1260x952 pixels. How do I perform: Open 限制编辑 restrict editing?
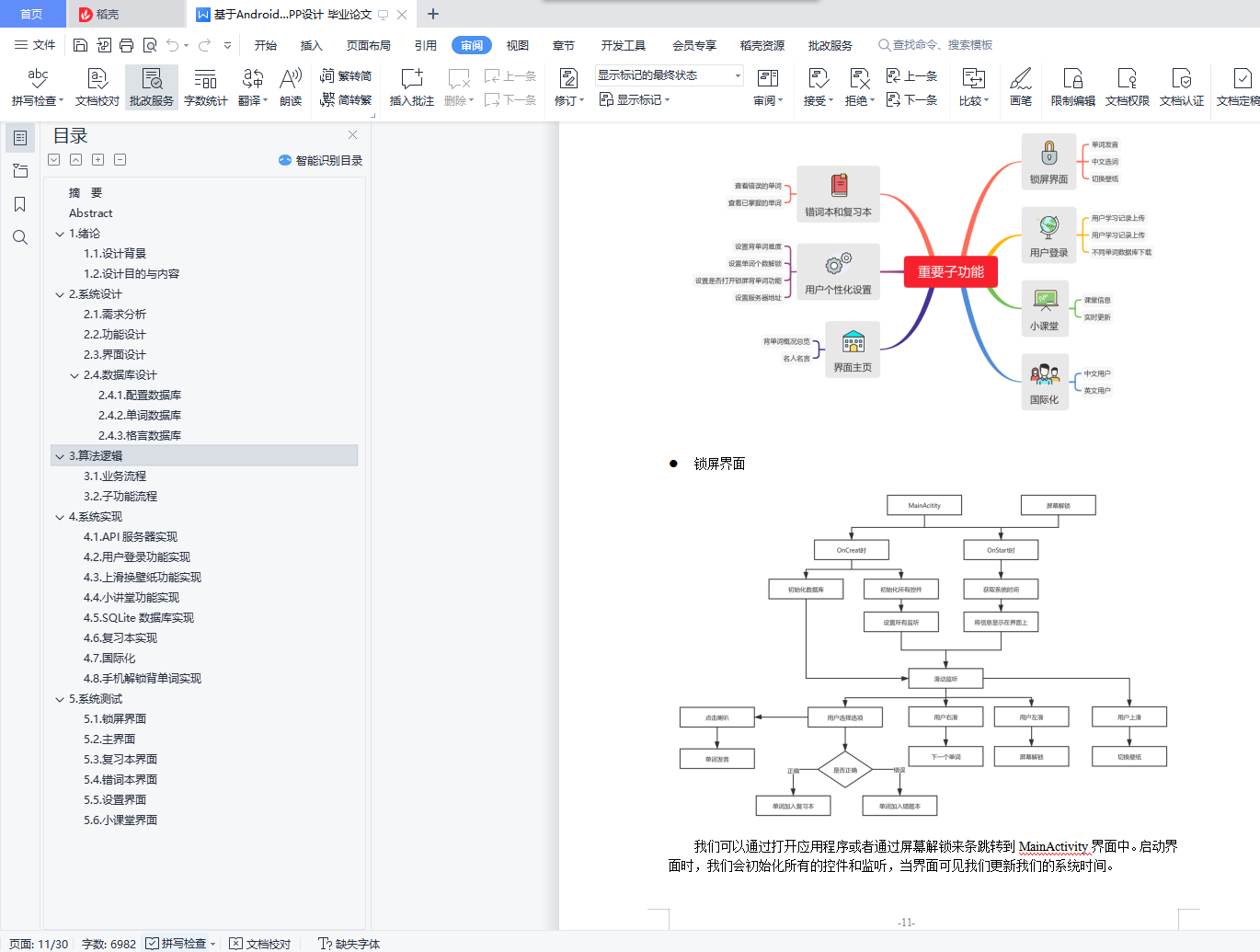pos(1073,87)
